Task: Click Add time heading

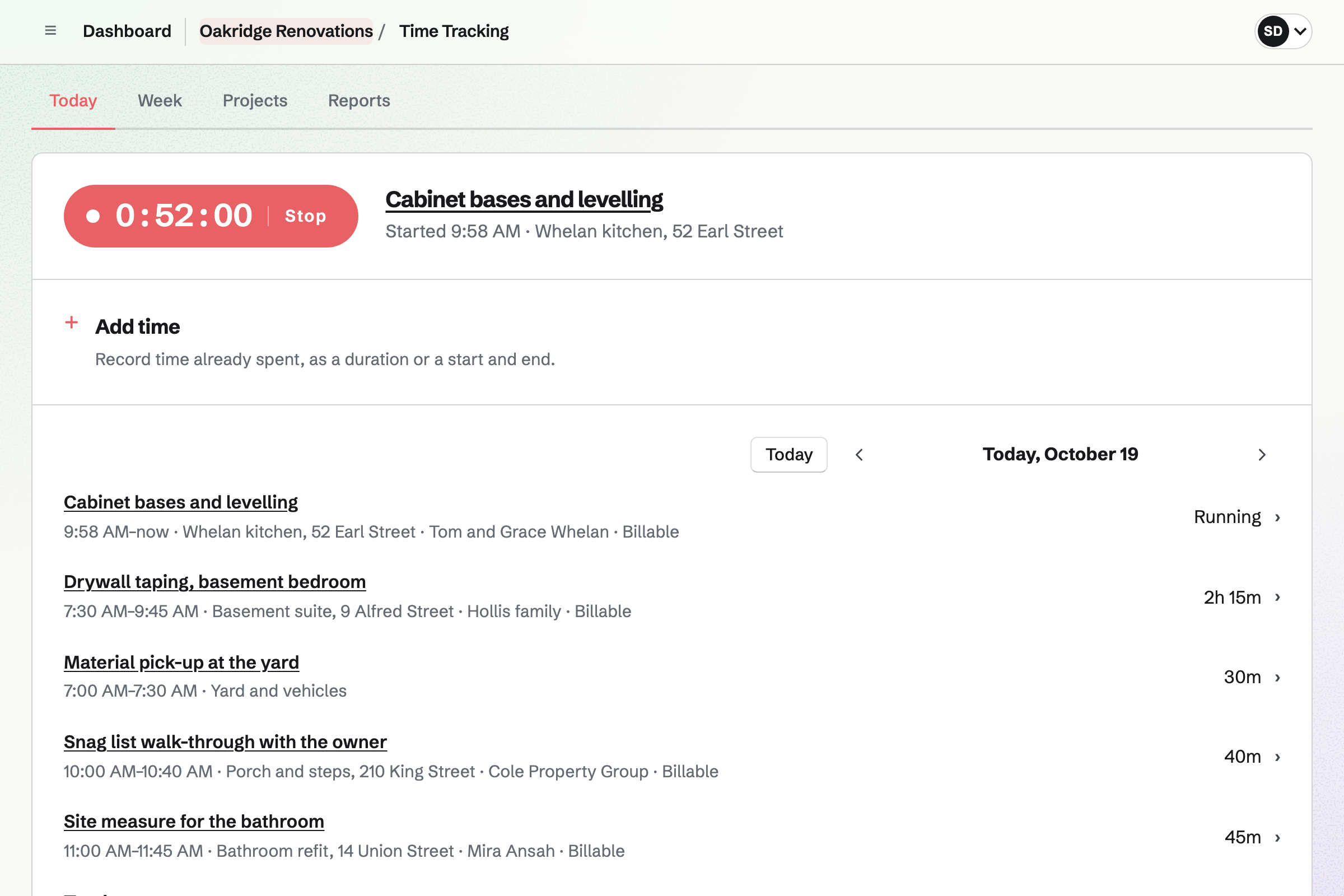Action: (137, 326)
